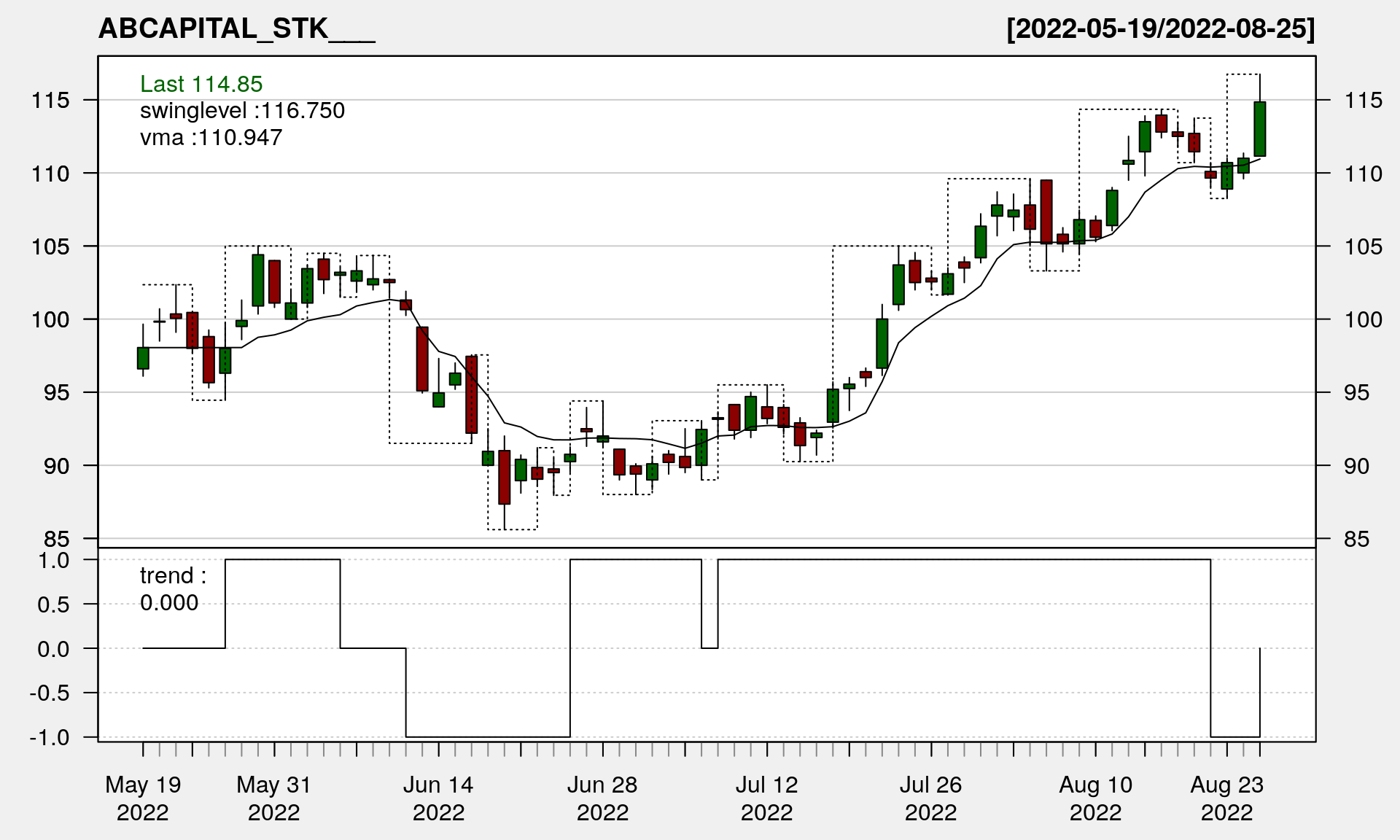
Task: Click the date range label at top right
Action: point(1160,28)
